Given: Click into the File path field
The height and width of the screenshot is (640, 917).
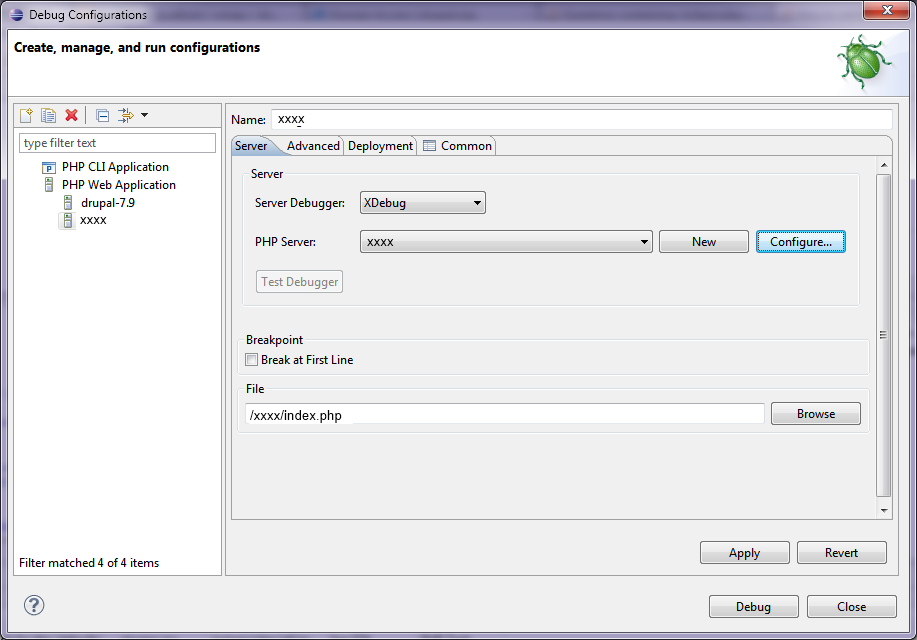Looking at the screenshot, I should 505,414.
